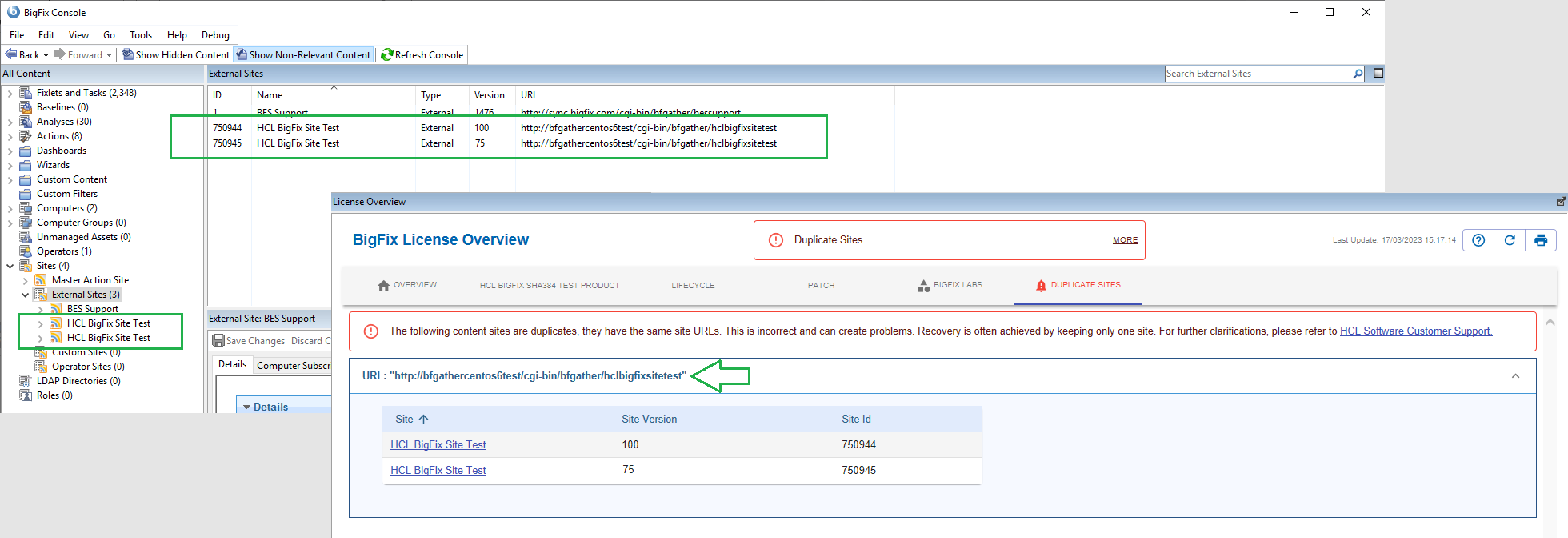1568x538 pixels.
Task: Open the Back history dropdown arrow
Action: (x=46, y=55)
